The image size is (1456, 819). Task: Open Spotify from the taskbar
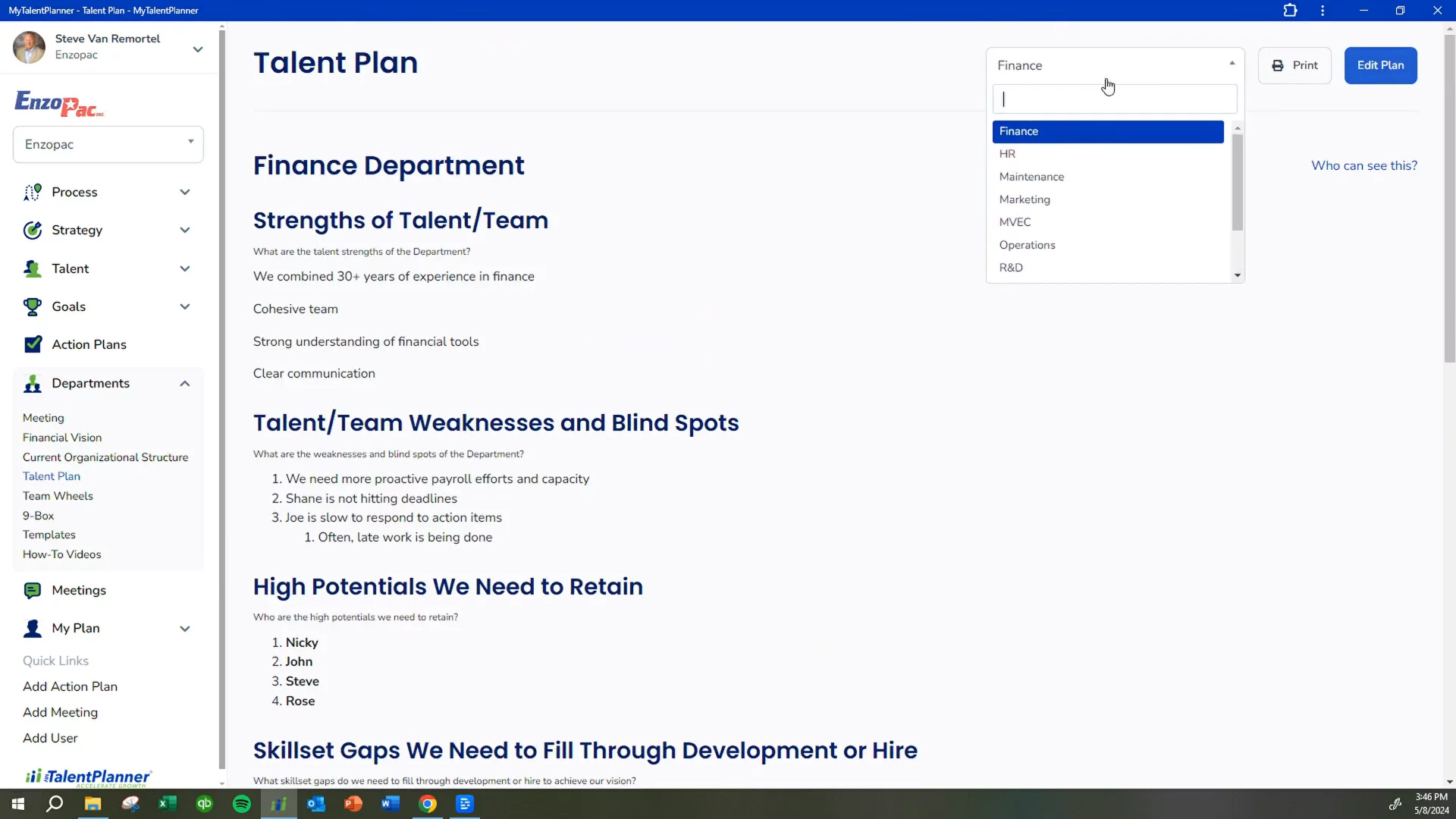click(242, 804)
